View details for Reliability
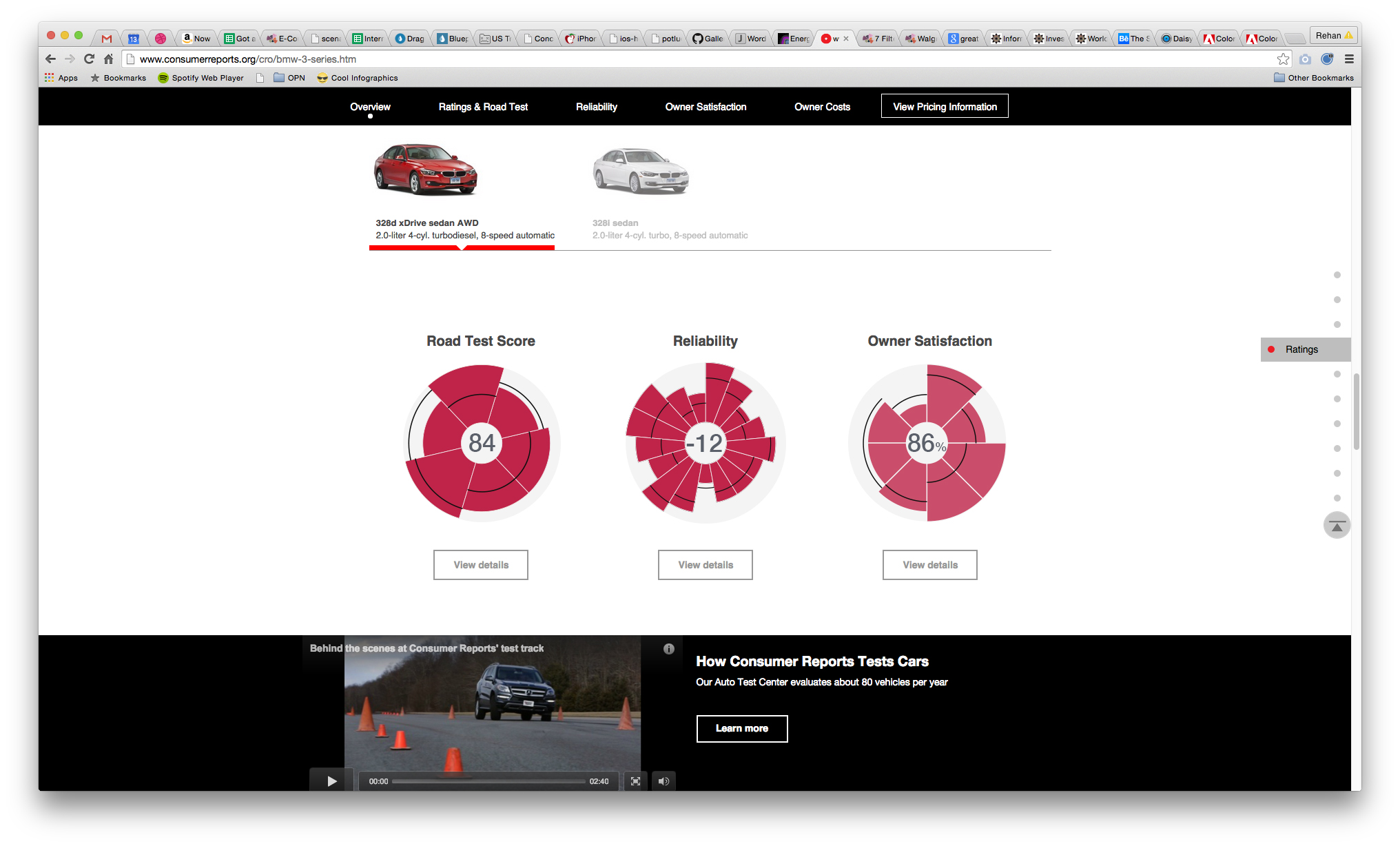Screen dimensions: 1400x846 click(706, 565)
